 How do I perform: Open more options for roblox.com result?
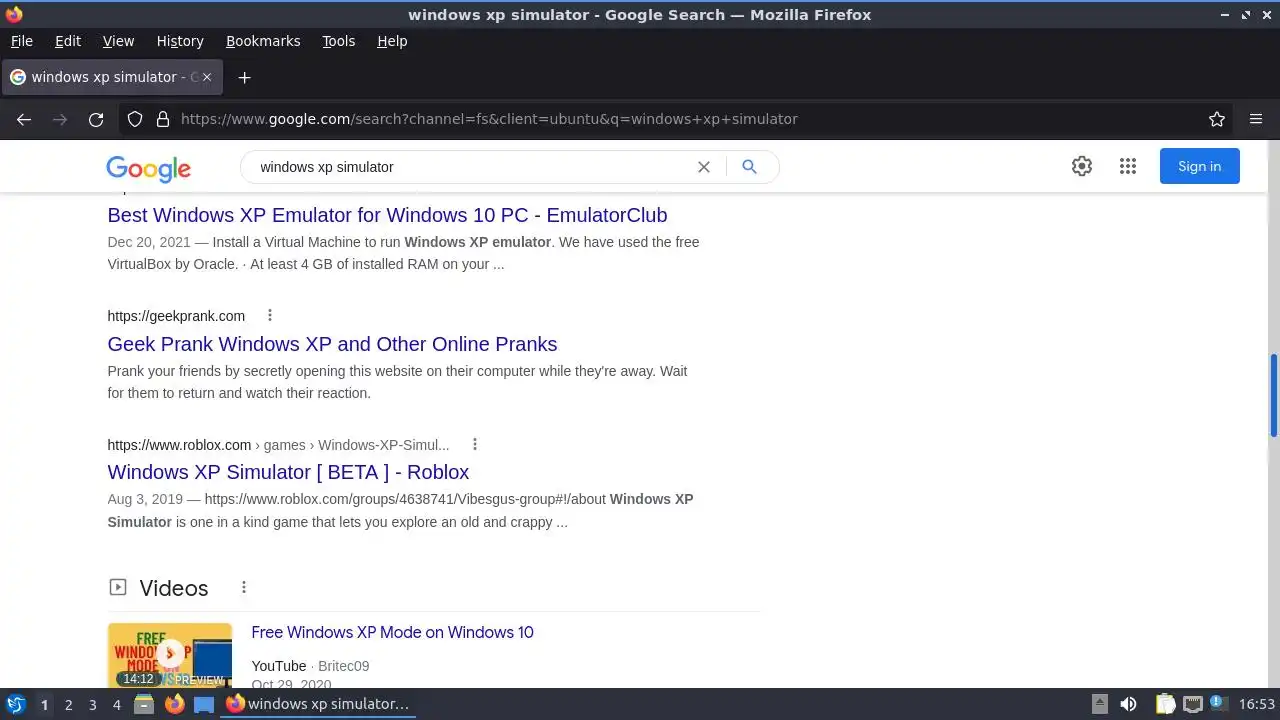click(475, 444)
